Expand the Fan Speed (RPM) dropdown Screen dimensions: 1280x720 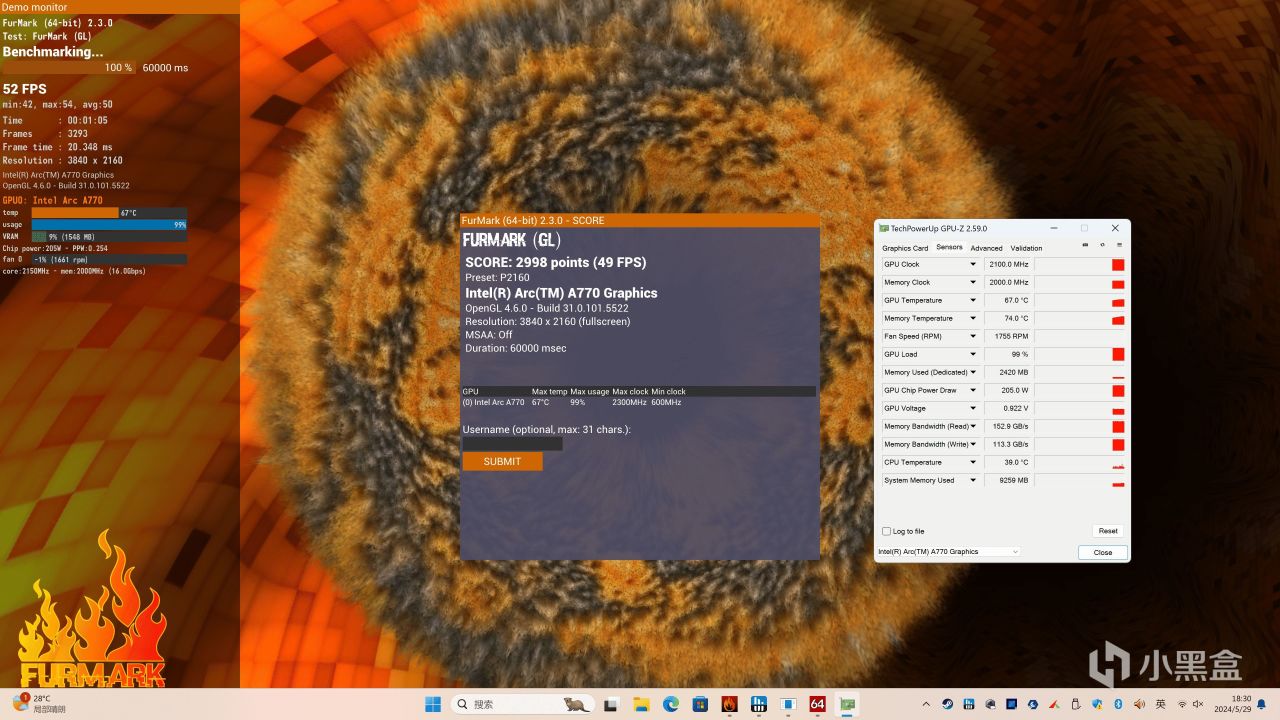(x=972, y=337)
